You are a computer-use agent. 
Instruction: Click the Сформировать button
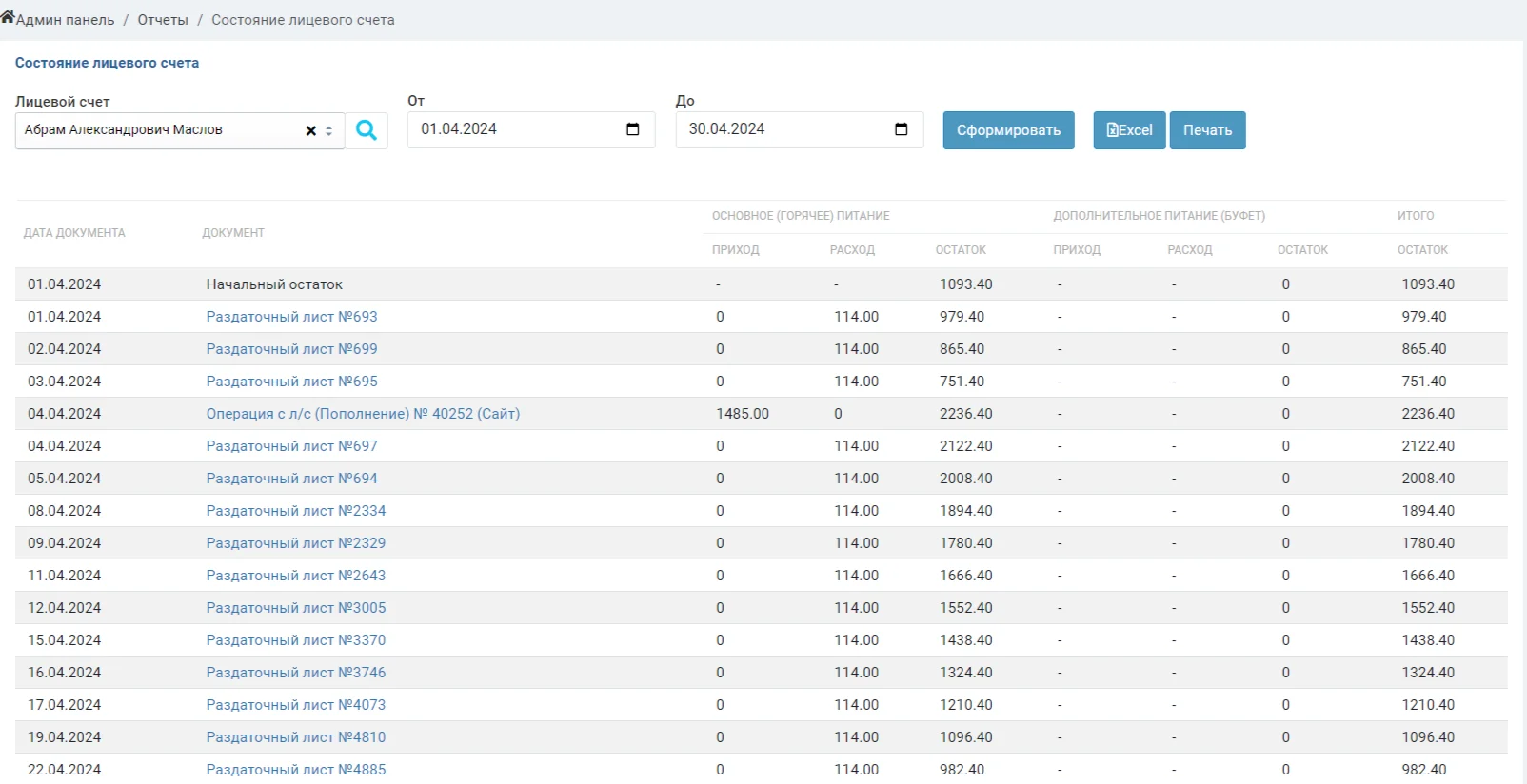click(x=1008, y=130)
